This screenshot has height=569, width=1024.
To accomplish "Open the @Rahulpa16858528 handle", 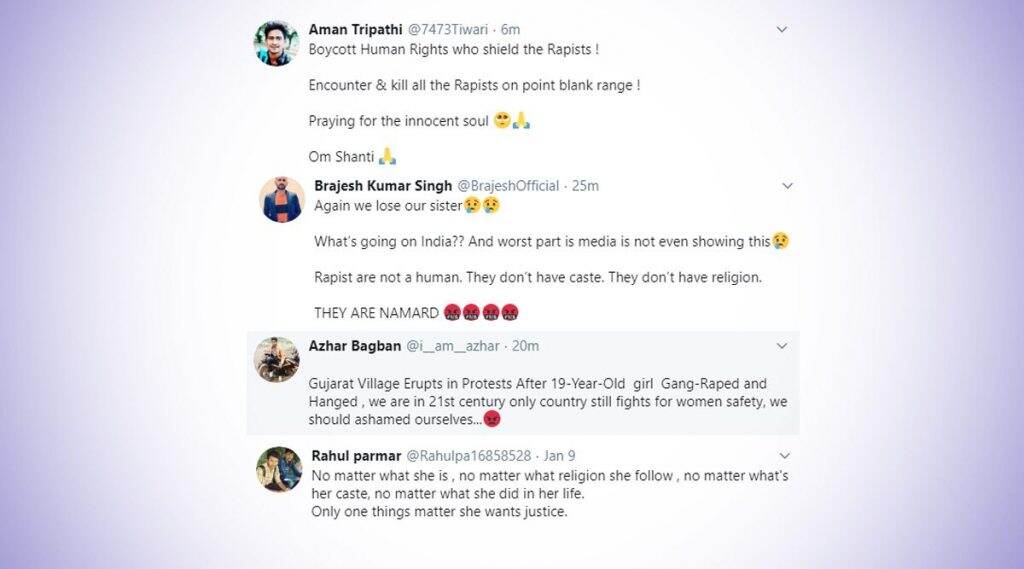I will (x=469, y=456).
